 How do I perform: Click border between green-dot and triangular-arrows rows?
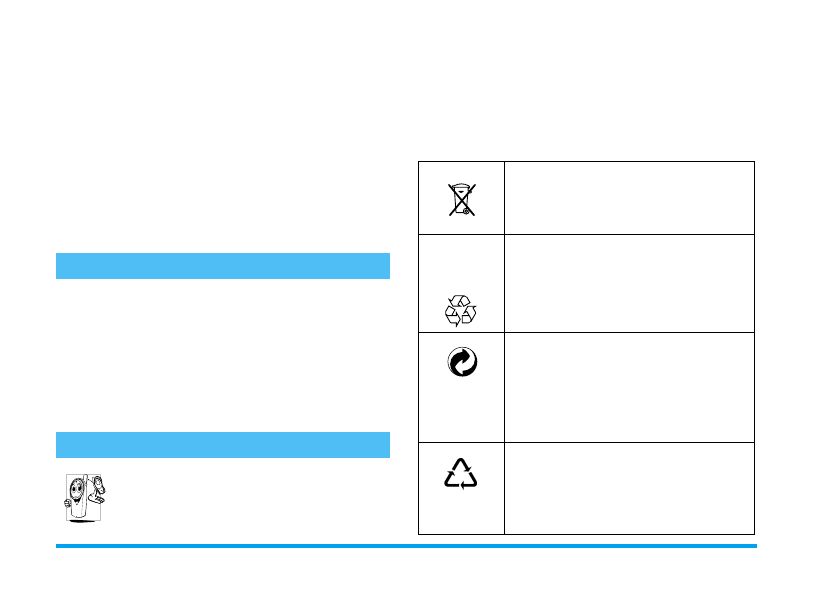585,442
